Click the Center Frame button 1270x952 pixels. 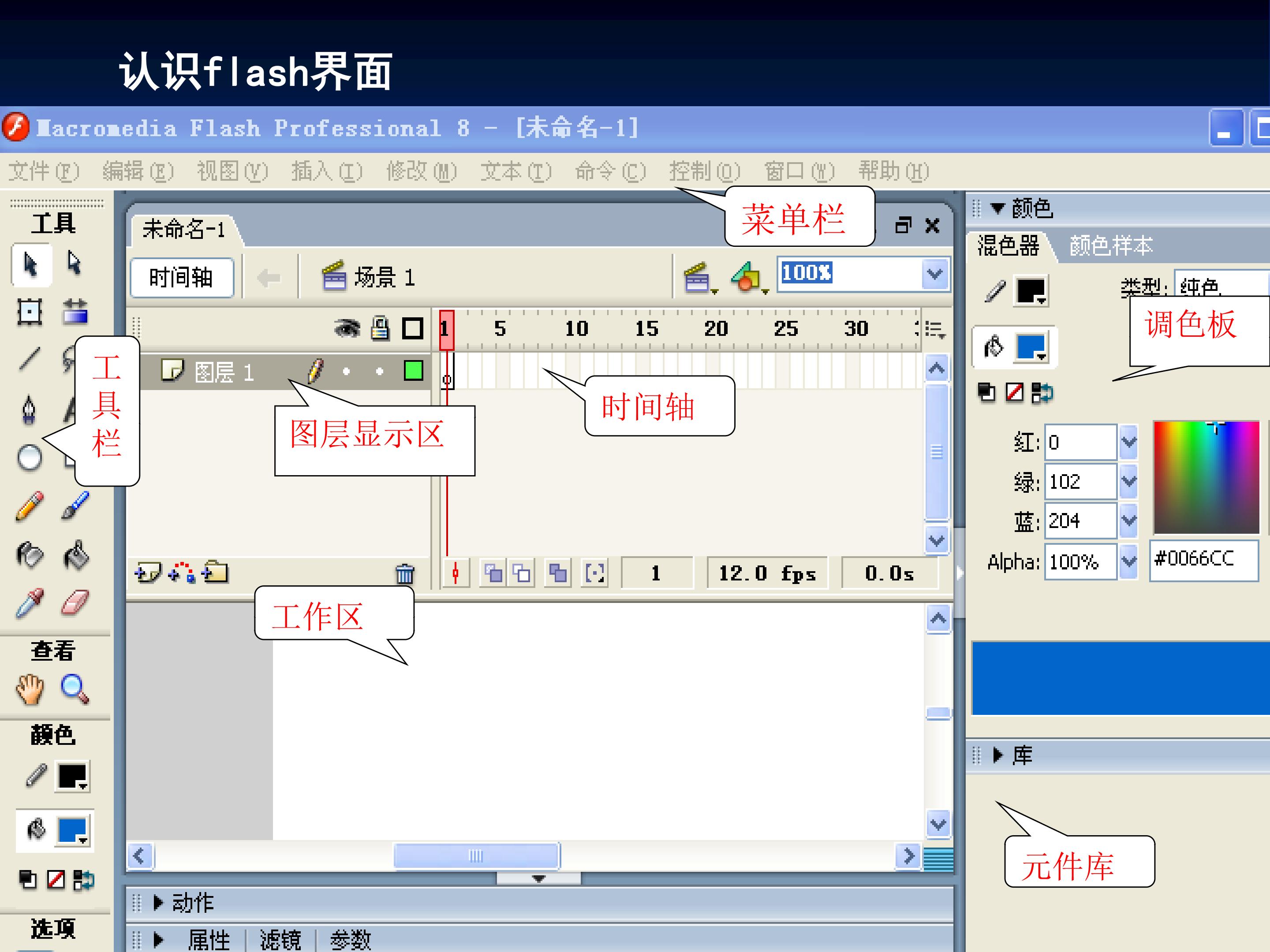point(456,573)
